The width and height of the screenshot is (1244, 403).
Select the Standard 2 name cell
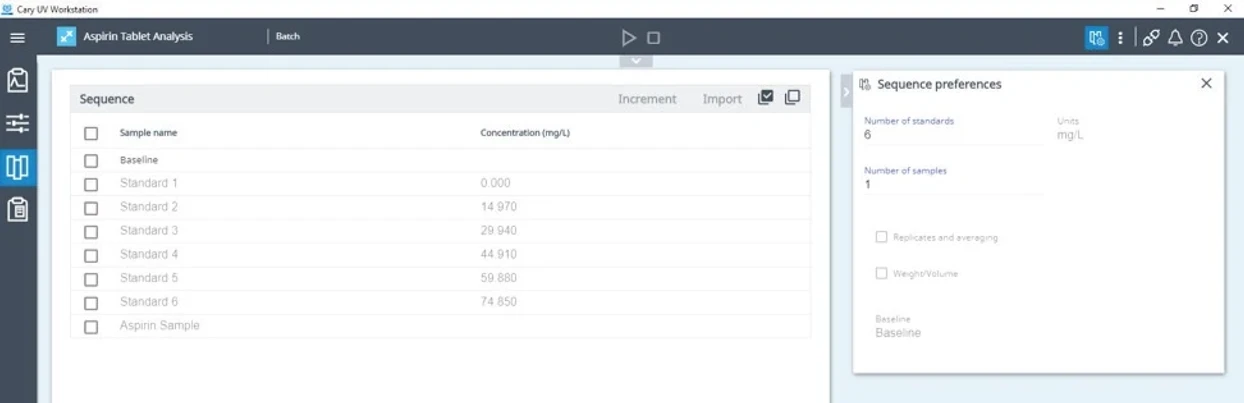point(149,207)
